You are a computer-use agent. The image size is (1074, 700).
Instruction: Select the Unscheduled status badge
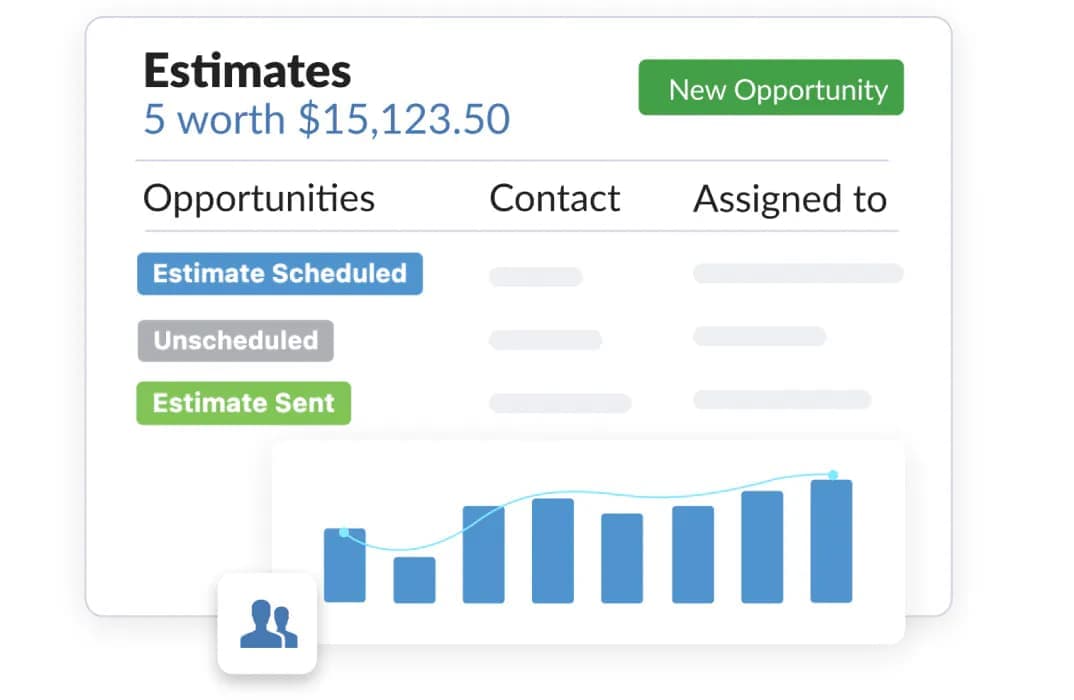click(x=235, y=340)
